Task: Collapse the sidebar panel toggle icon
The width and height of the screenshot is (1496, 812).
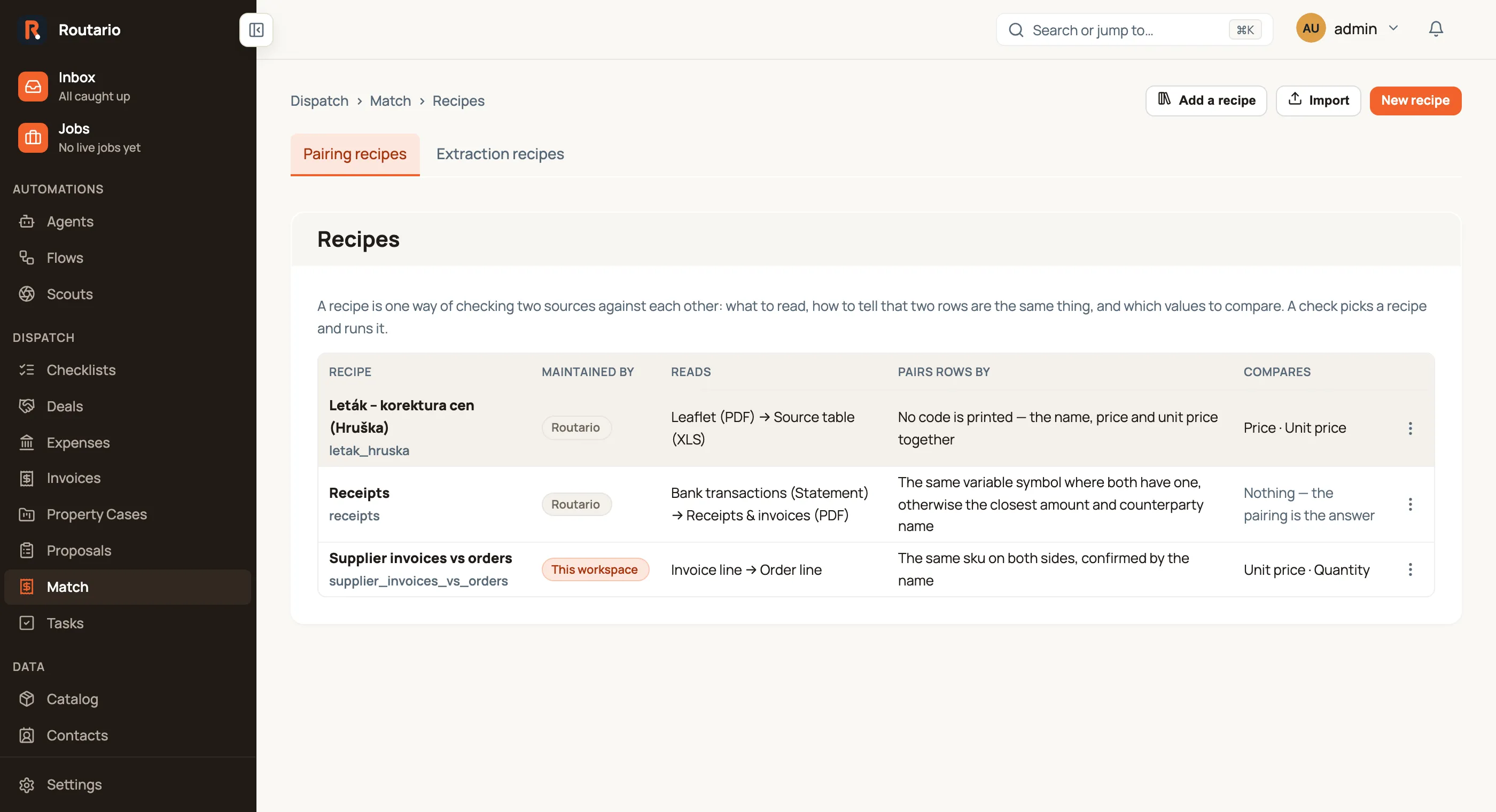Action: coord(256,29)
